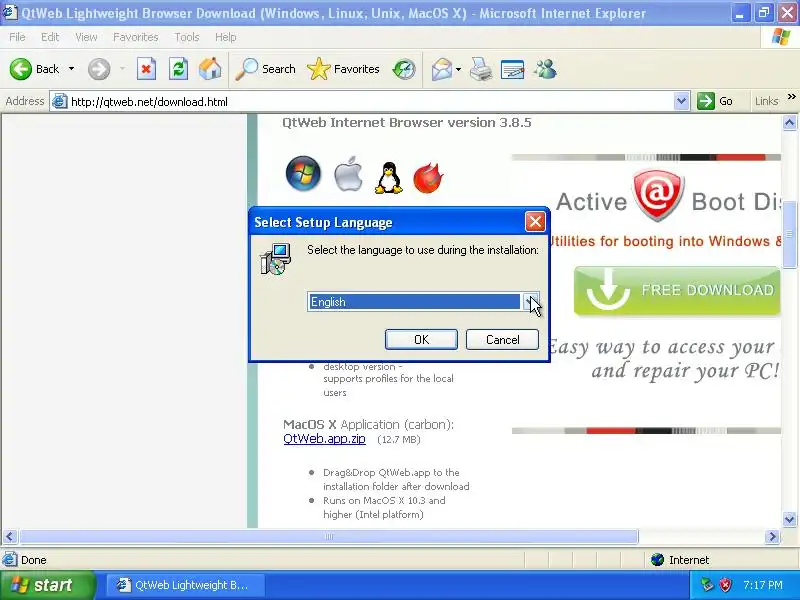Click the IE title bar icon
The image size is (800, 600).
(10, 12)
